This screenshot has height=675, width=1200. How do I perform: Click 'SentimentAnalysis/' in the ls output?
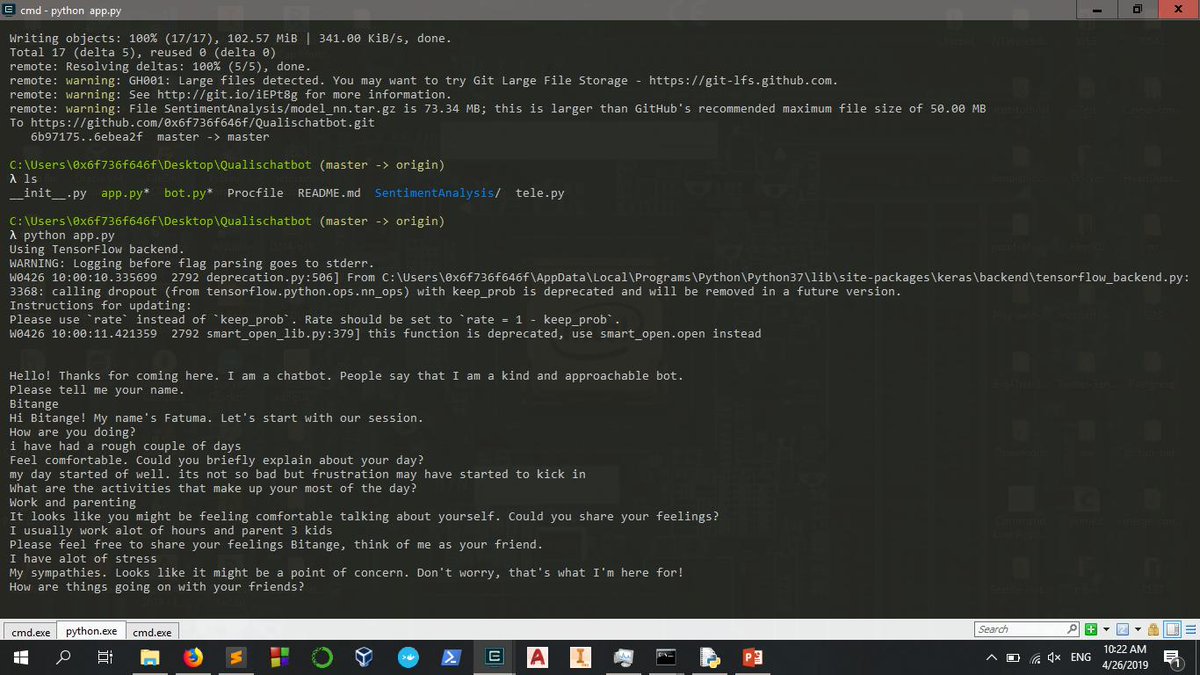[x=438, y=193]
